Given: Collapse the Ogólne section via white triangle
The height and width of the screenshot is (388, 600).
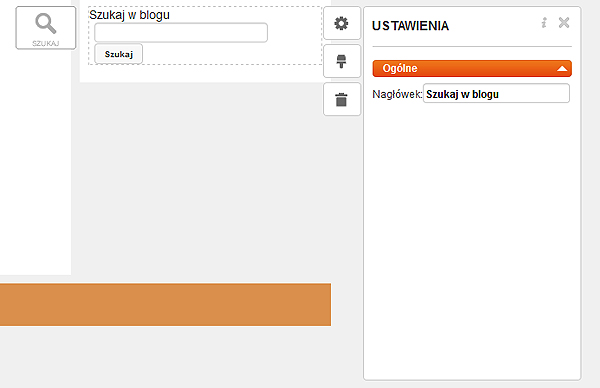Looking at the screenshot, I should pos(562,69).
